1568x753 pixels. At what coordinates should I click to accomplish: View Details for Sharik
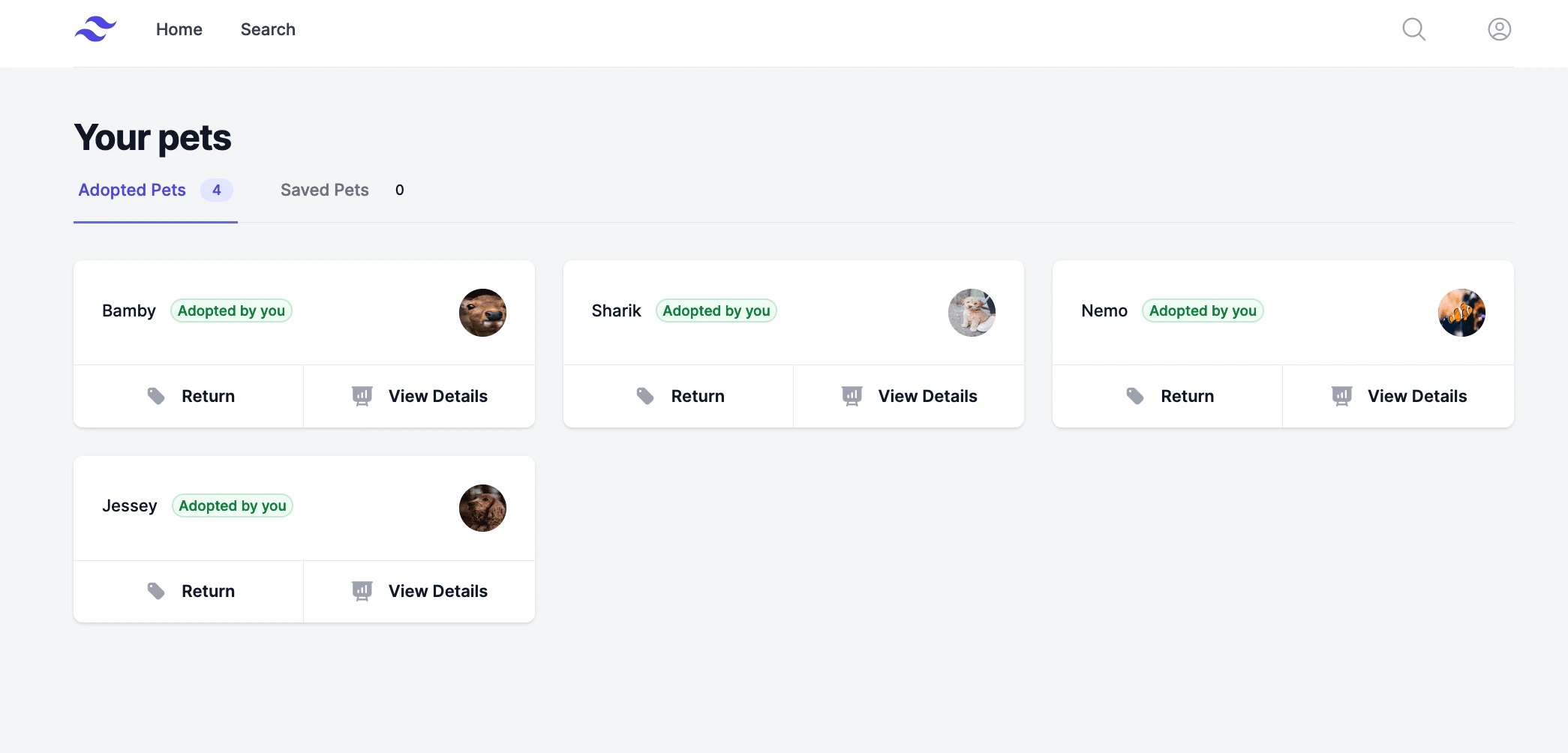tap(909, 396)
